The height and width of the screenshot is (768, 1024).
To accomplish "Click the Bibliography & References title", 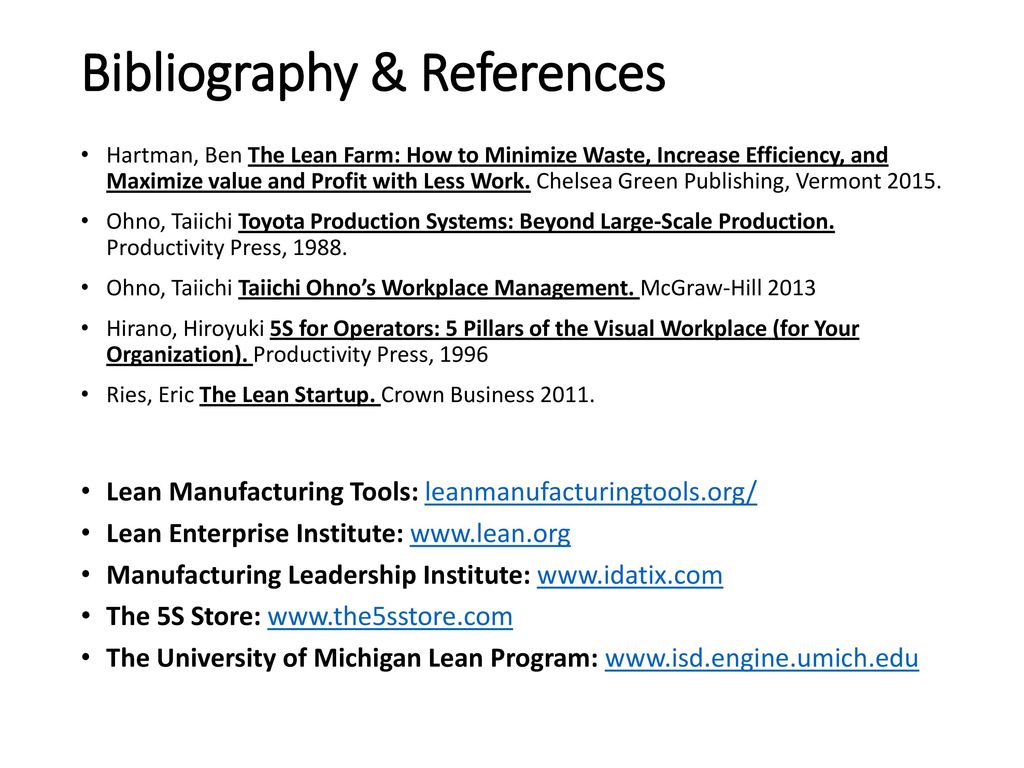I will 374,73.
